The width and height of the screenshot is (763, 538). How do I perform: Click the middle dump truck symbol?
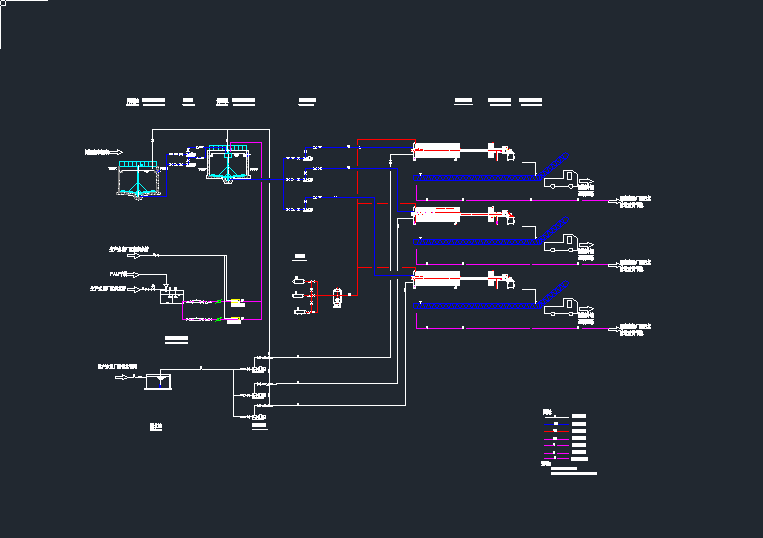(561, 241)
